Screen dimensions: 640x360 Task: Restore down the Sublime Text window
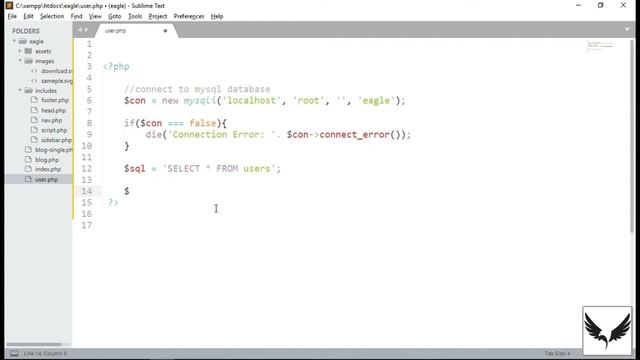[600, 5]
